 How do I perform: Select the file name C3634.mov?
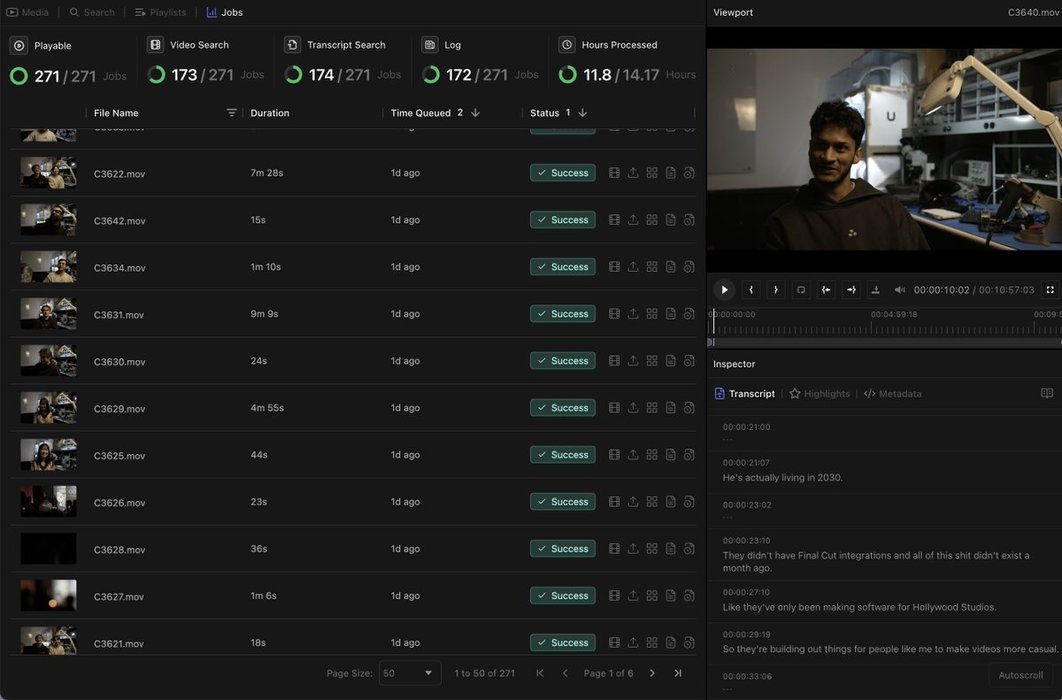coord(119,267)
